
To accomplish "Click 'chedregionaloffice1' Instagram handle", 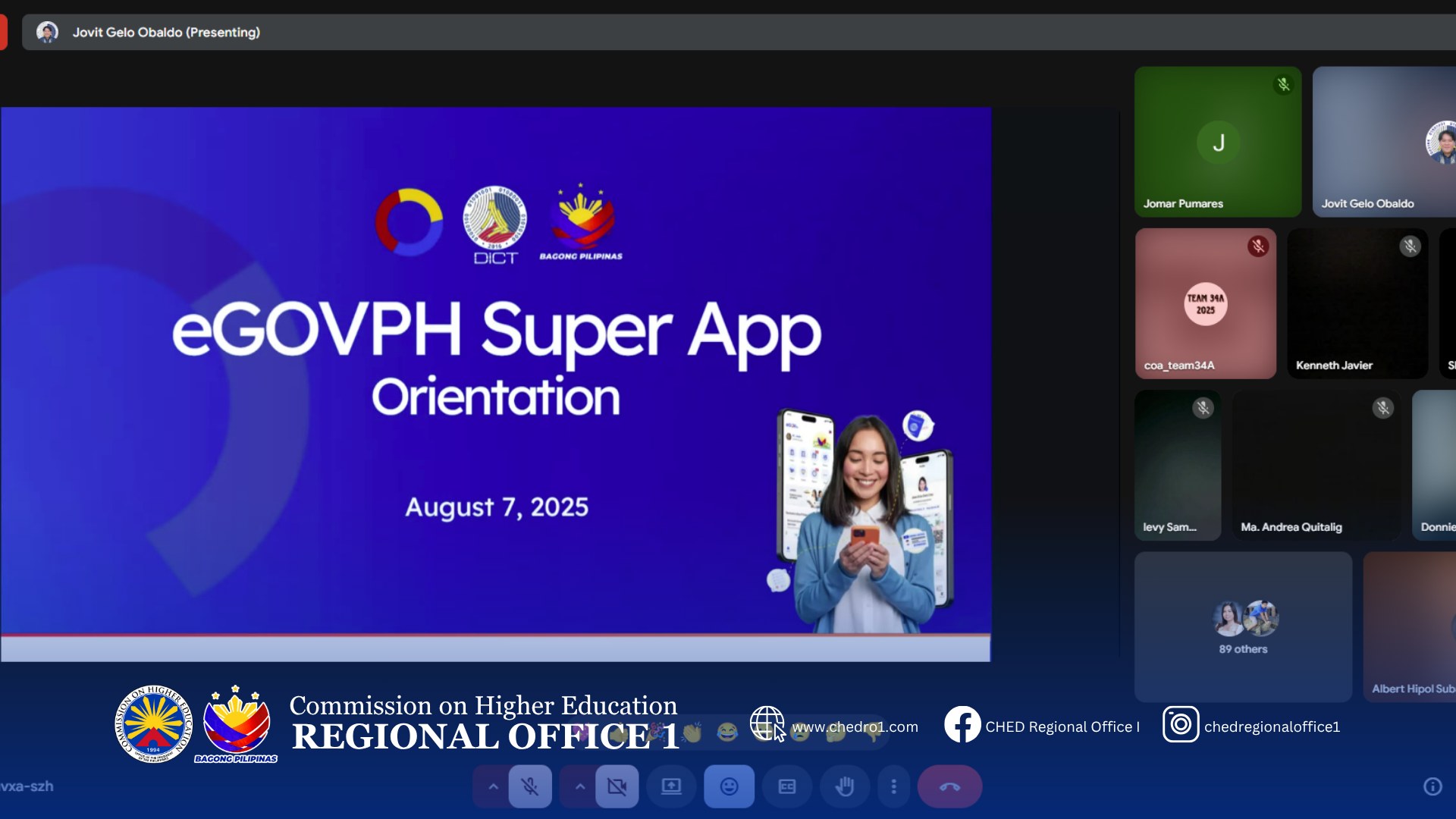I will pos(1272,726).
